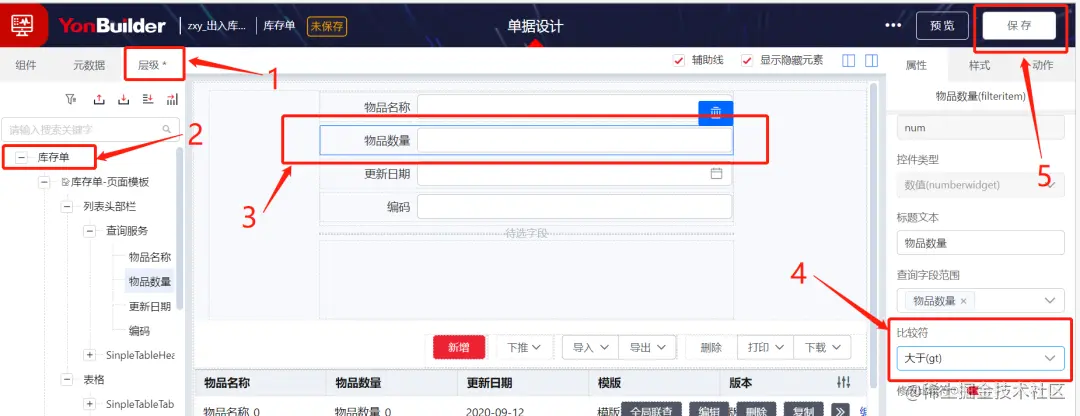Toggle the 辅助线 checkbox
The image size is (1080, 416).
[678, 61]
